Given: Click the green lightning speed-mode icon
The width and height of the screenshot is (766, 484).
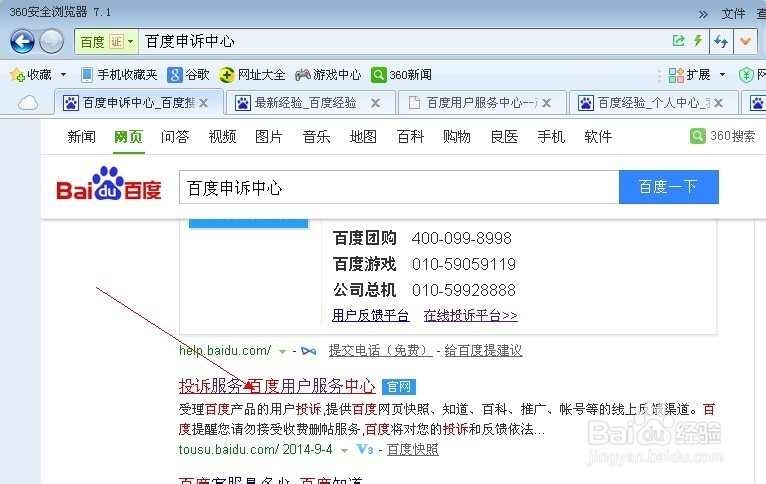Looking at the screenshot, I should pyautogui.click(x=698, y=41).
